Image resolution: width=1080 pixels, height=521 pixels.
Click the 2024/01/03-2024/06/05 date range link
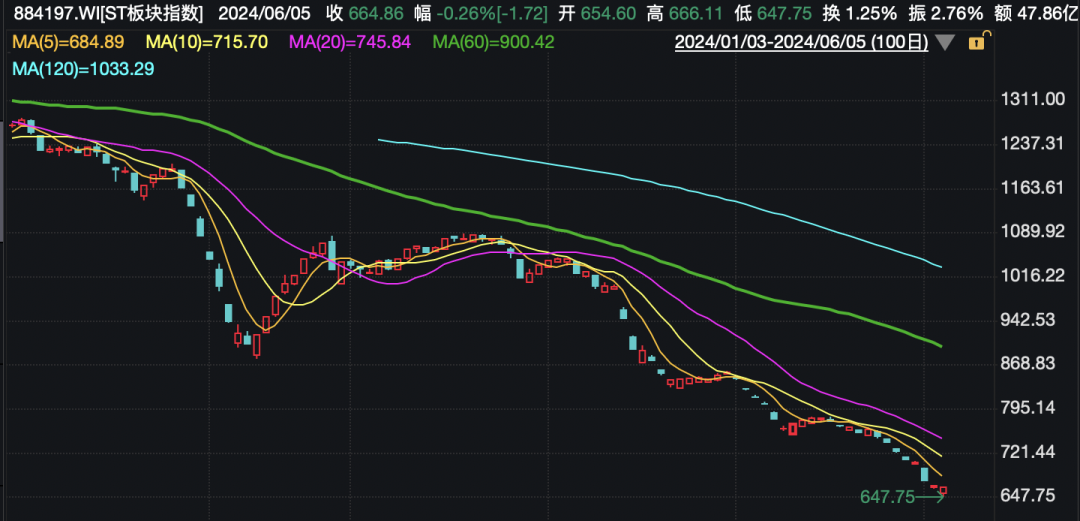click(803, 42)
